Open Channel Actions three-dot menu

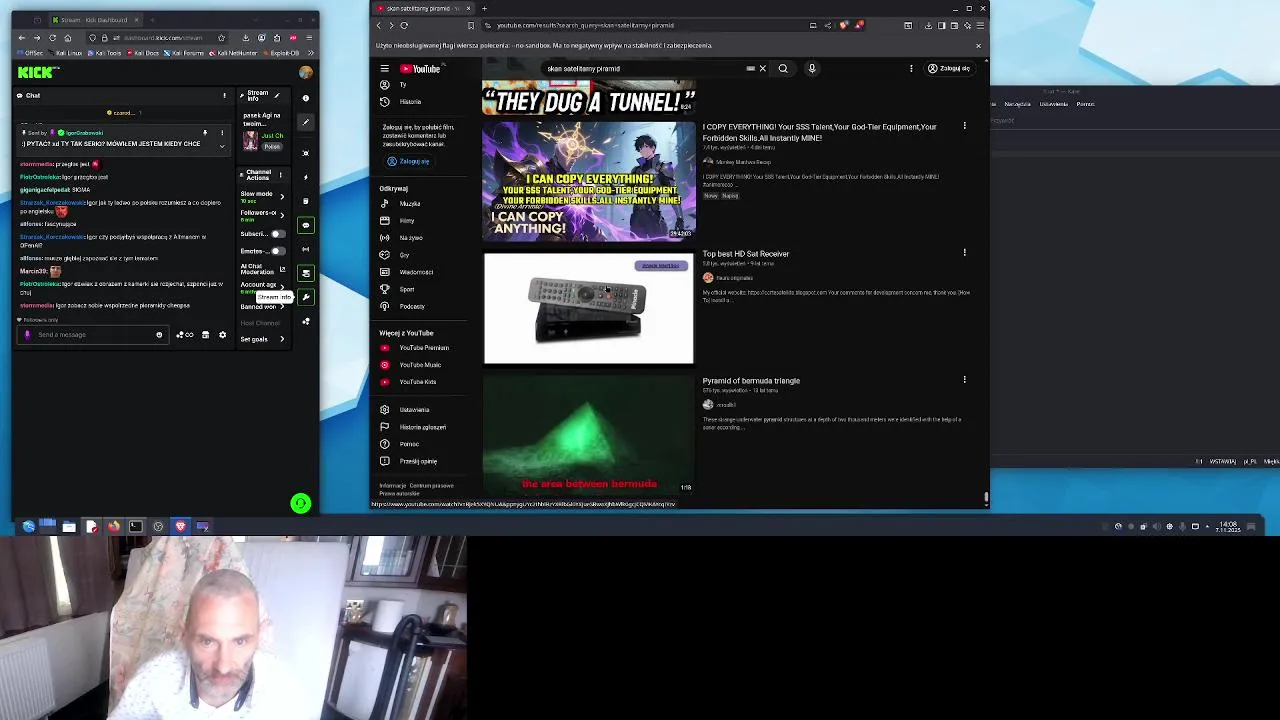pos(282,175)
